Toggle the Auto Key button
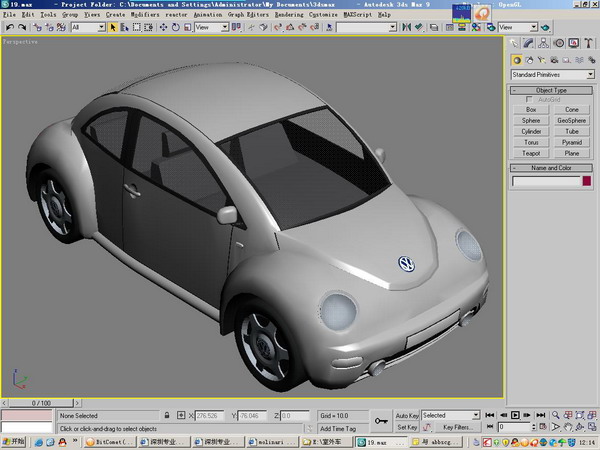This screenshot has height=450, width=600. click(x=407, y=416)
